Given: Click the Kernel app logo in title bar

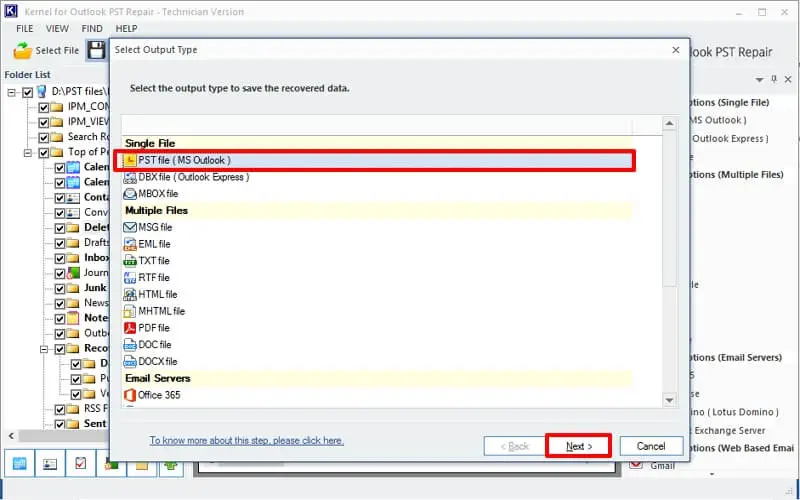Looking at the screenshot, I should point(11,11).
